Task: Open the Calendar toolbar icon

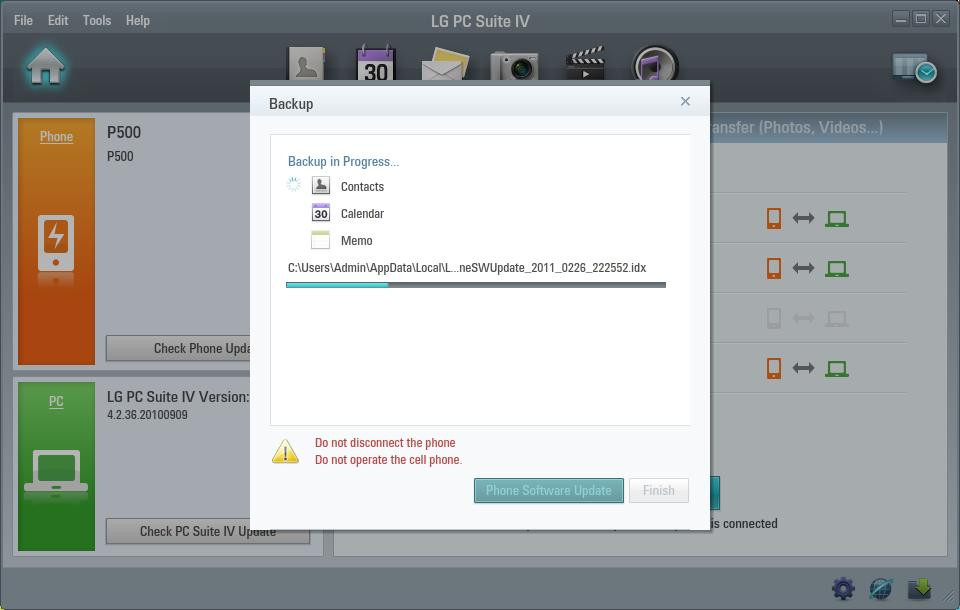Action: point(376,63)
